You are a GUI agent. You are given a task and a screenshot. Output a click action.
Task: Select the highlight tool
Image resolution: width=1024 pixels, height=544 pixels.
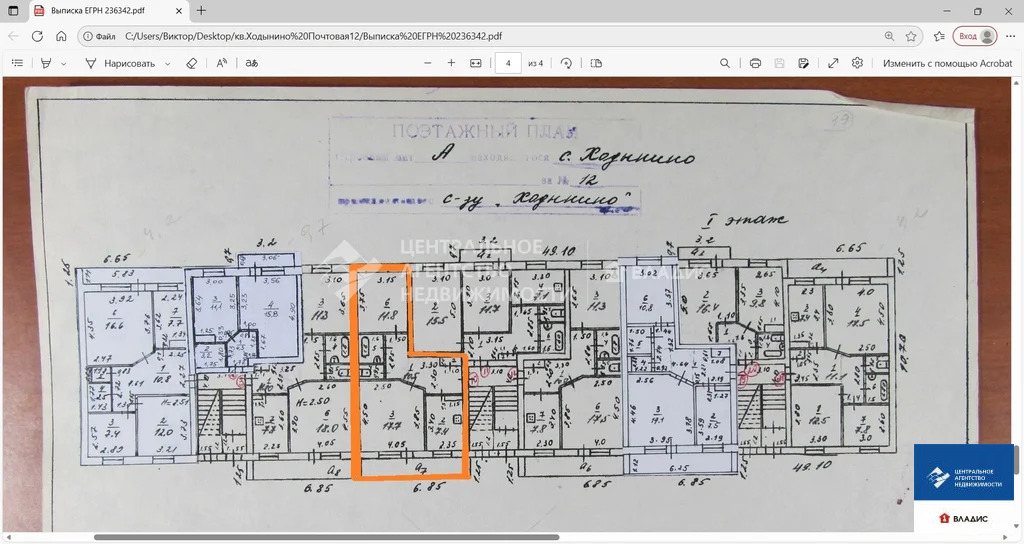pos(46,63)
